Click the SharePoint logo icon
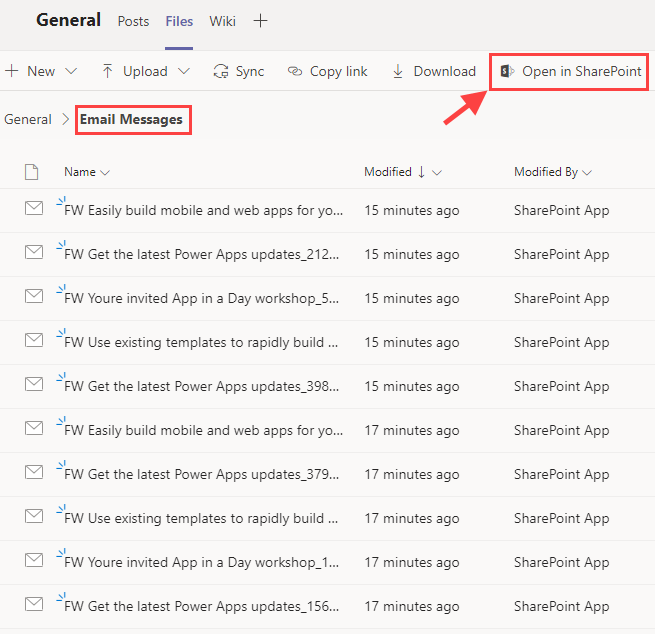The image size is (655, 634). pos(507,71)
